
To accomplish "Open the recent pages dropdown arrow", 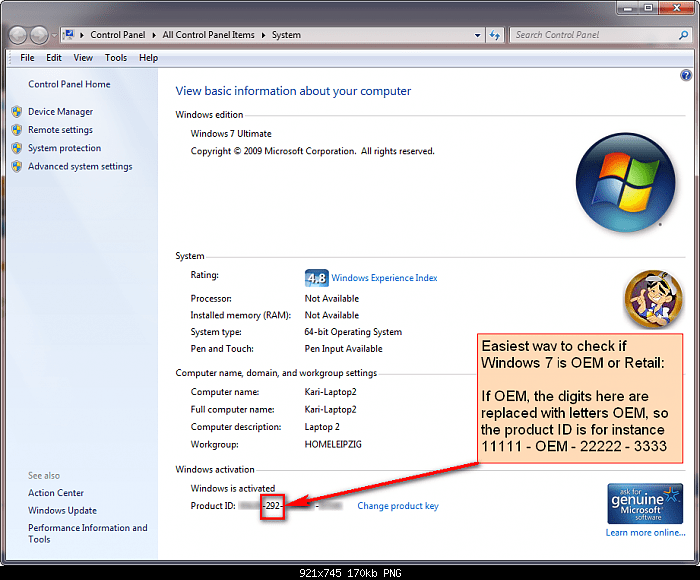I will click(54, 35).
